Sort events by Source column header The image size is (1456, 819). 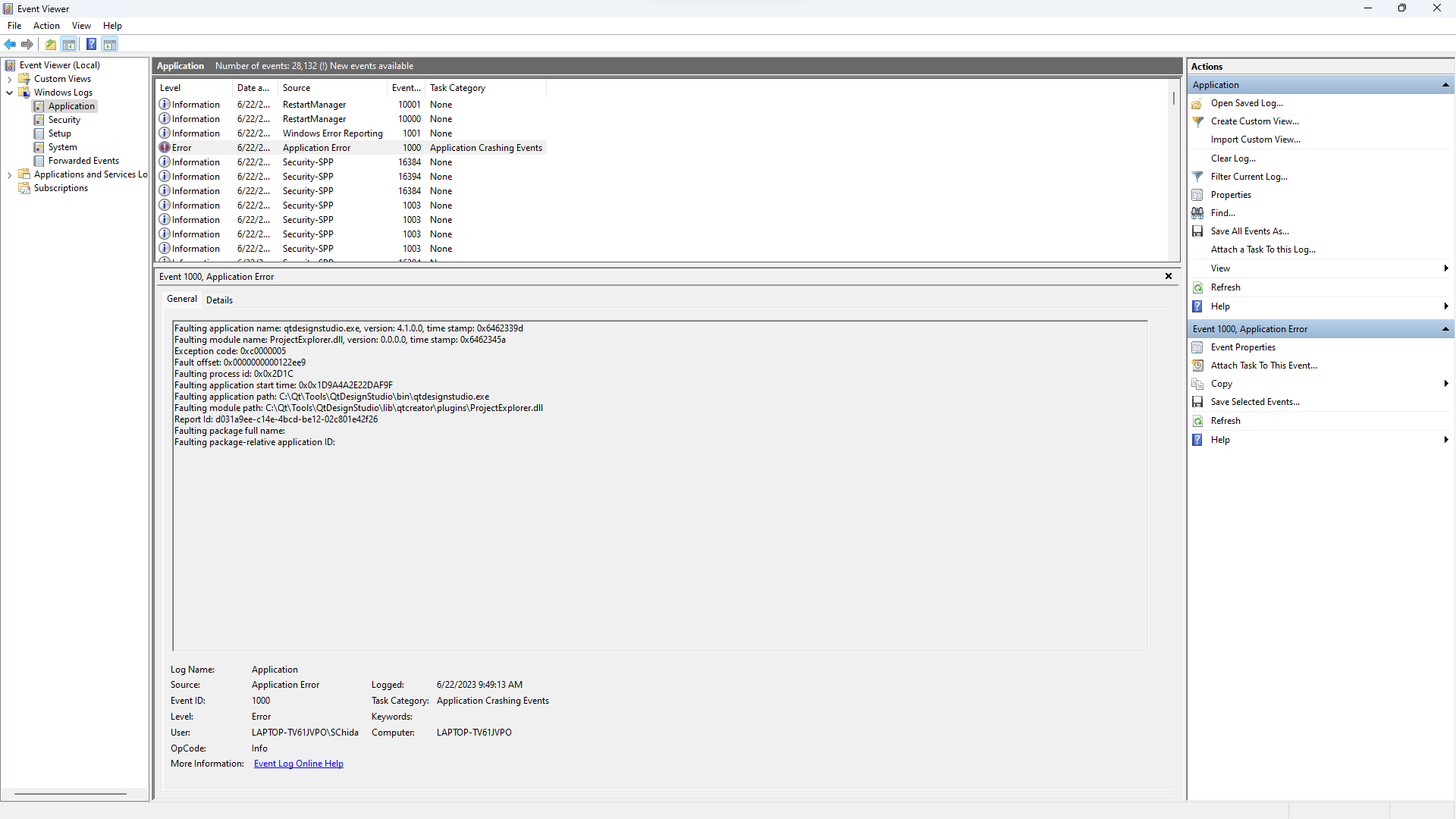coord(333,88)
